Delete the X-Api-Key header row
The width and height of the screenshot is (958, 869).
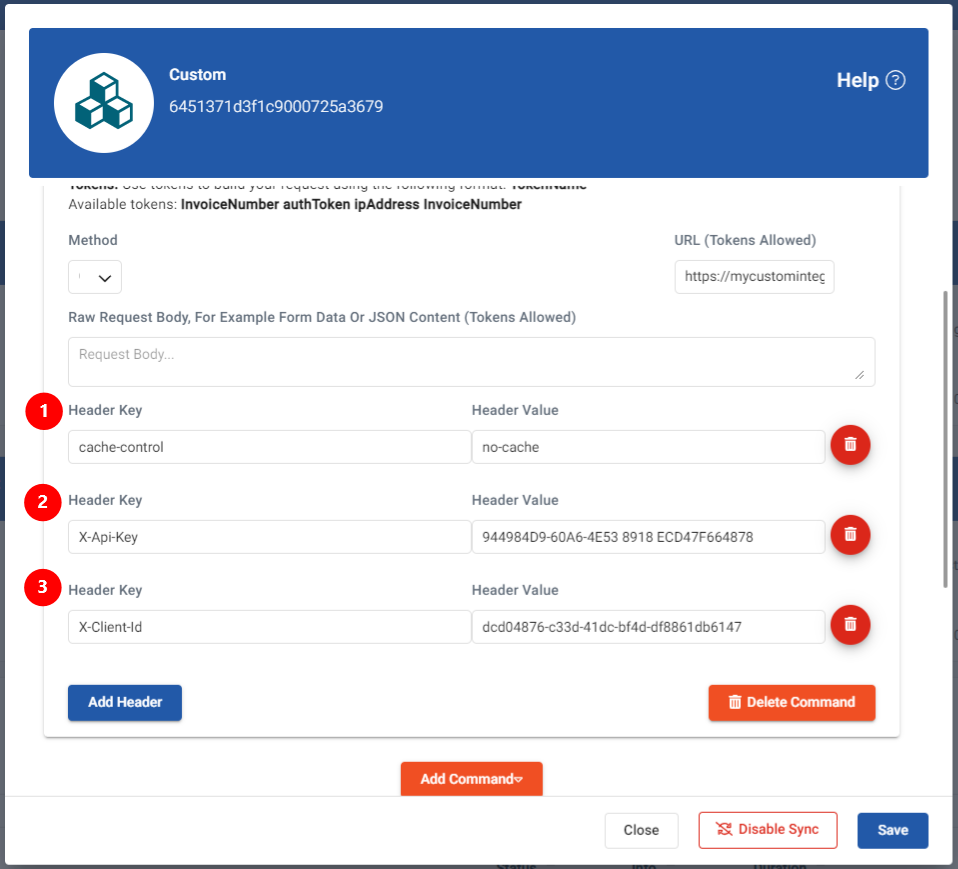pyautogui.click(x=850, y=535)
